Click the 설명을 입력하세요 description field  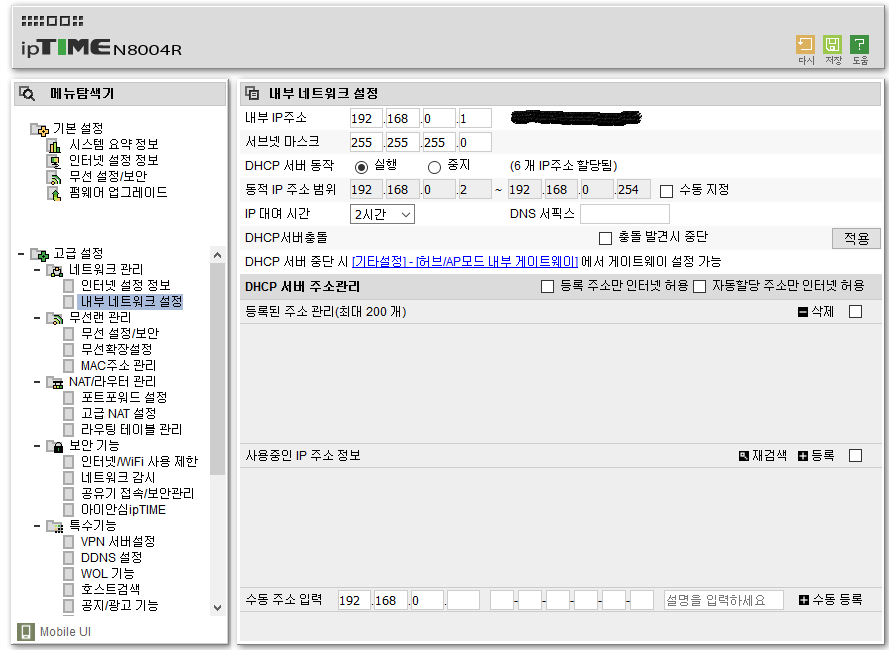(723, 600)
